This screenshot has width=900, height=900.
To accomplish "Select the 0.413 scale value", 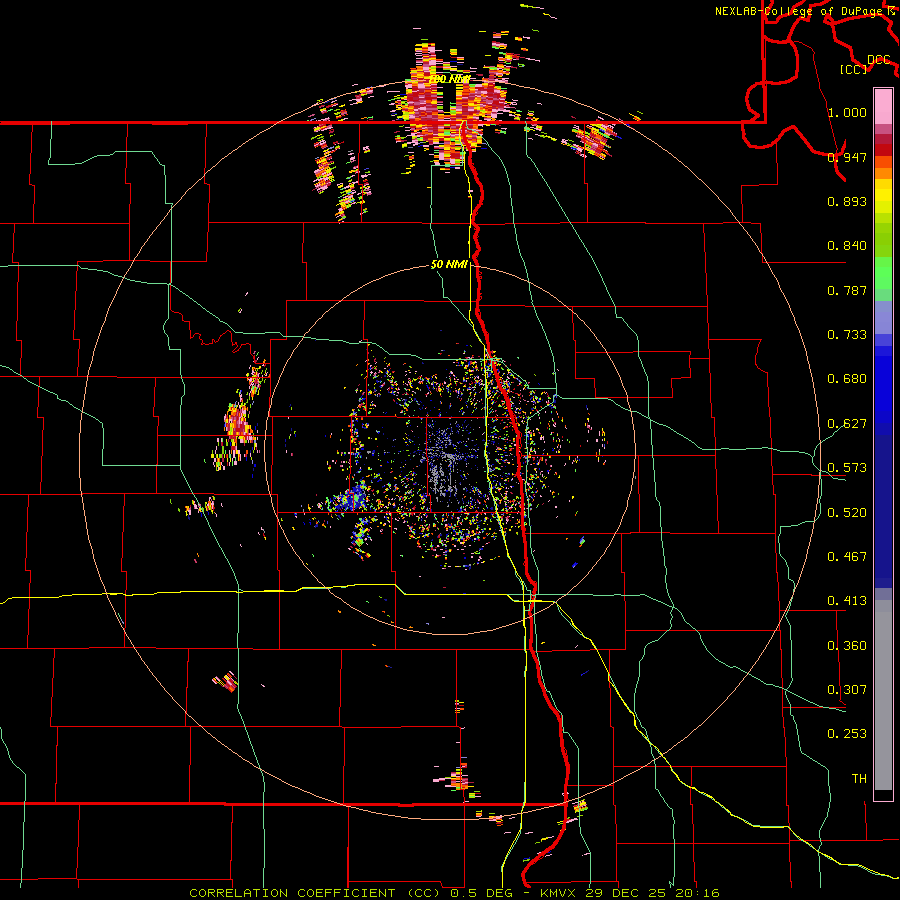I will pyautogui.click(x=847, y=601).
